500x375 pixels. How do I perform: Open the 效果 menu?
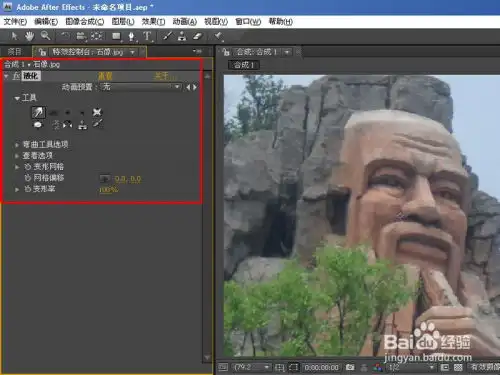coord(153,22)
